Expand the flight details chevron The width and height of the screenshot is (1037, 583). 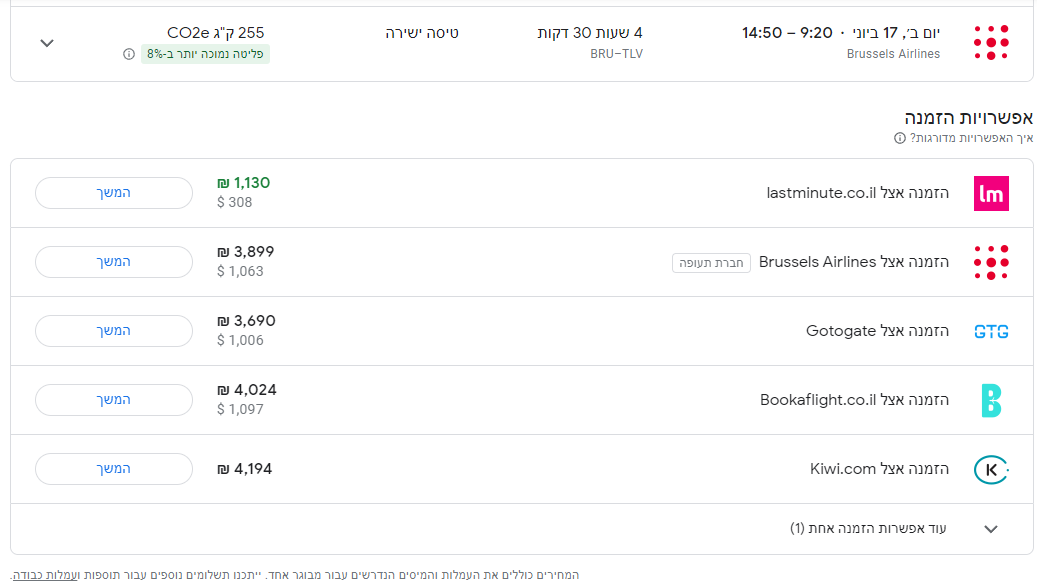pos(47,43)
